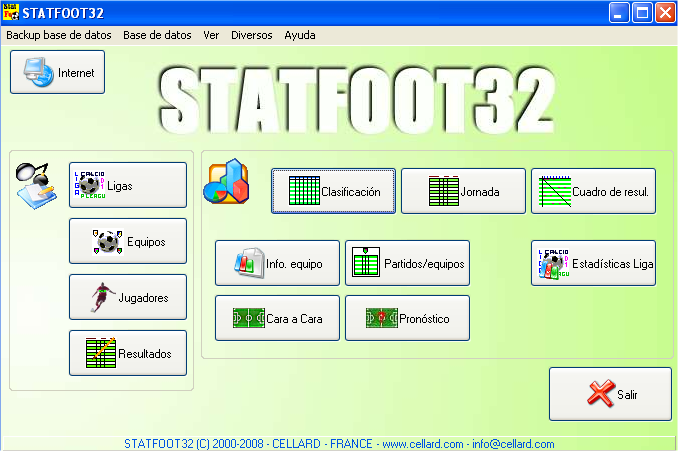Open the Pronóstico prediction tool
This screenshot has width=678, height=451.
click(x=407, y=318)
